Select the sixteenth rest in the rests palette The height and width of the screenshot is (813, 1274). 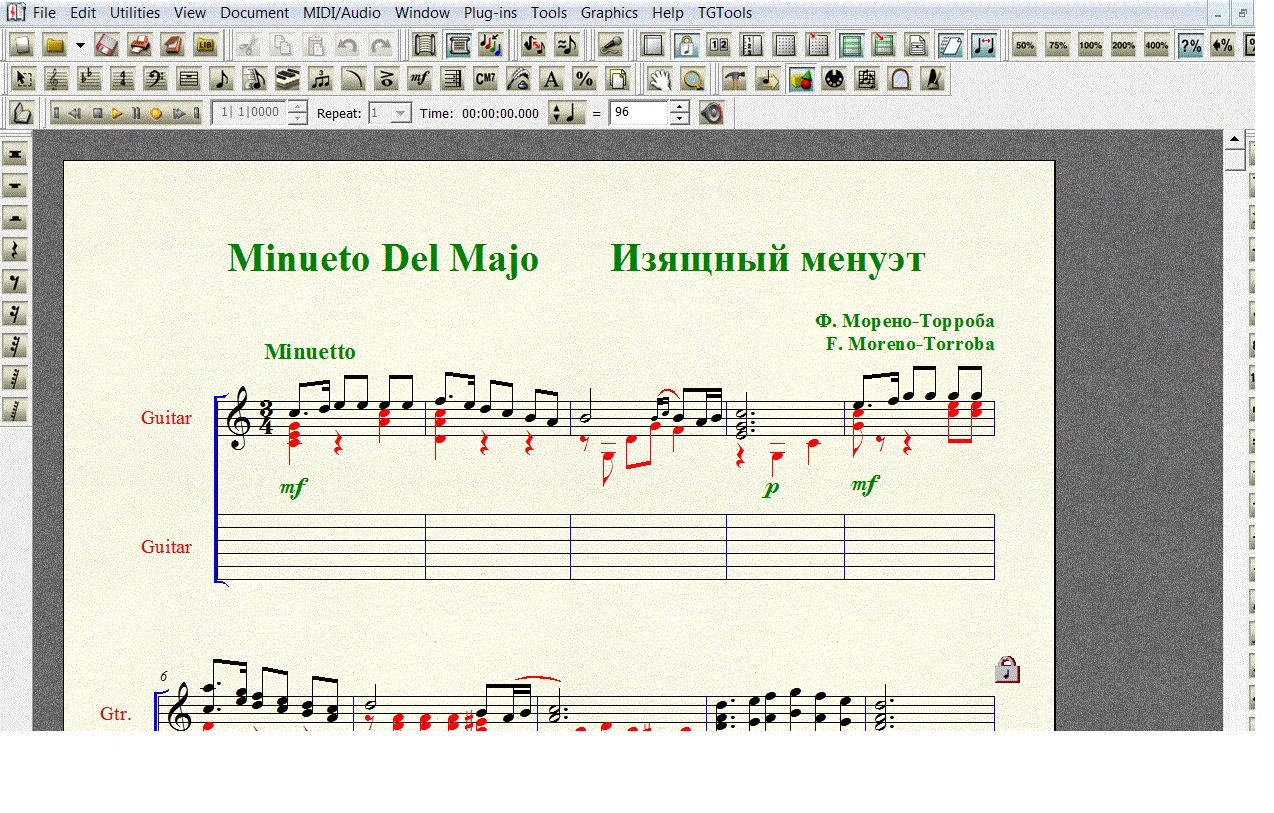coord(15,314)
